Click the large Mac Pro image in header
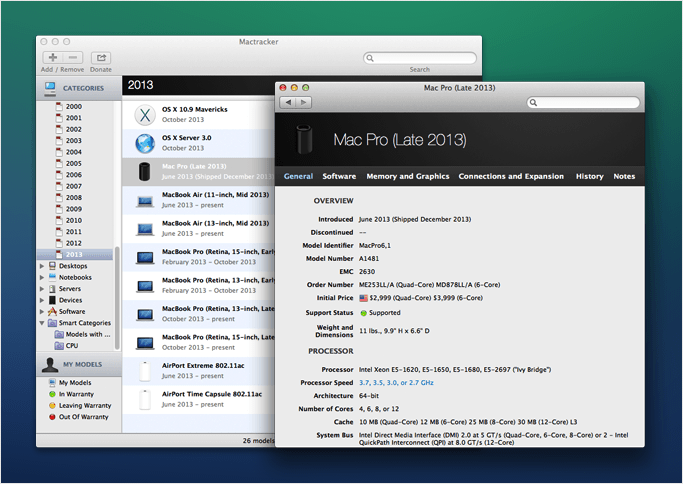The width and height of the screenshot is (683, 484). click(x=303, y=139)
